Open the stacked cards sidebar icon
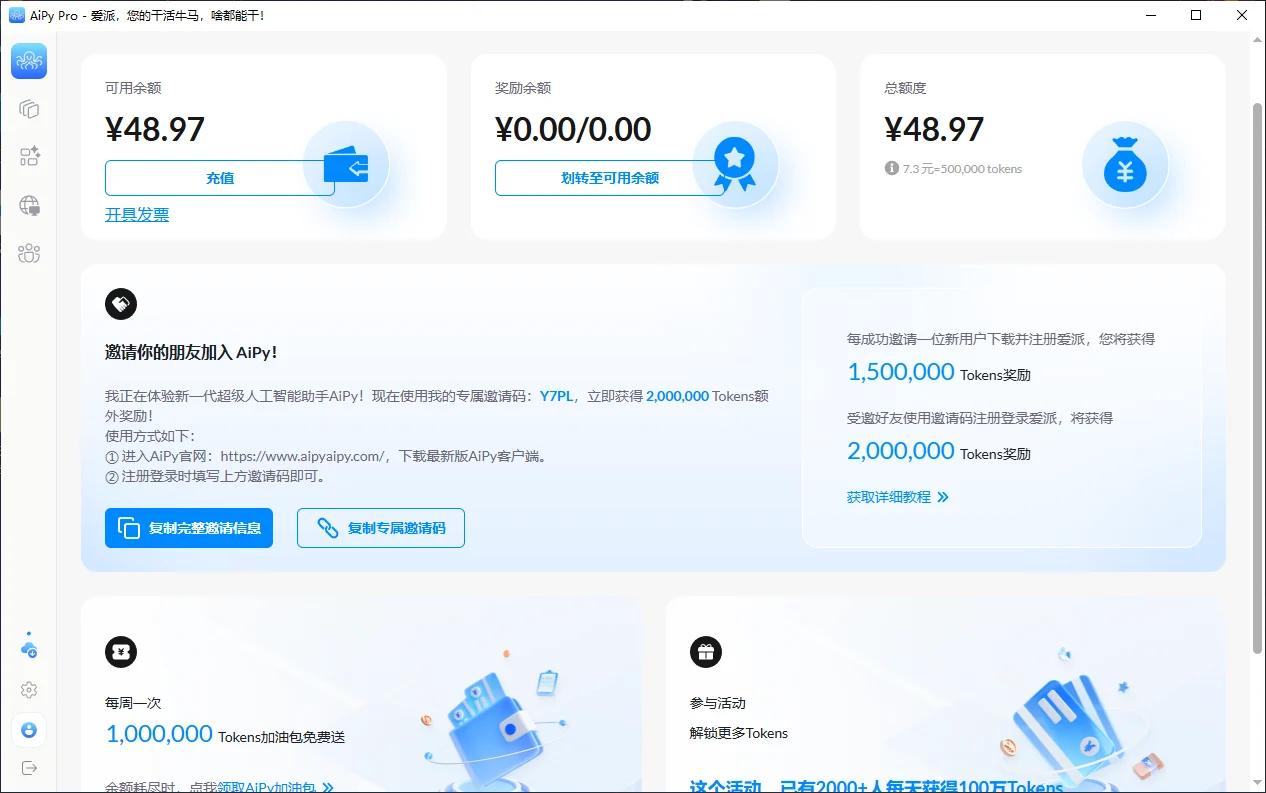Screen dimensions: 1266x793 (x=29, y=109)
